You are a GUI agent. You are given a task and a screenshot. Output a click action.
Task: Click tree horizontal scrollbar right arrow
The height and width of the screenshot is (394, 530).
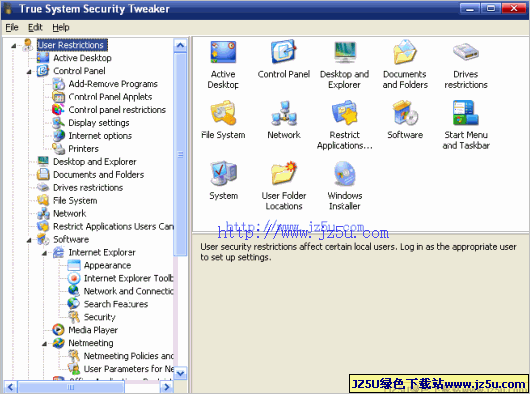[x=166, y=387]
